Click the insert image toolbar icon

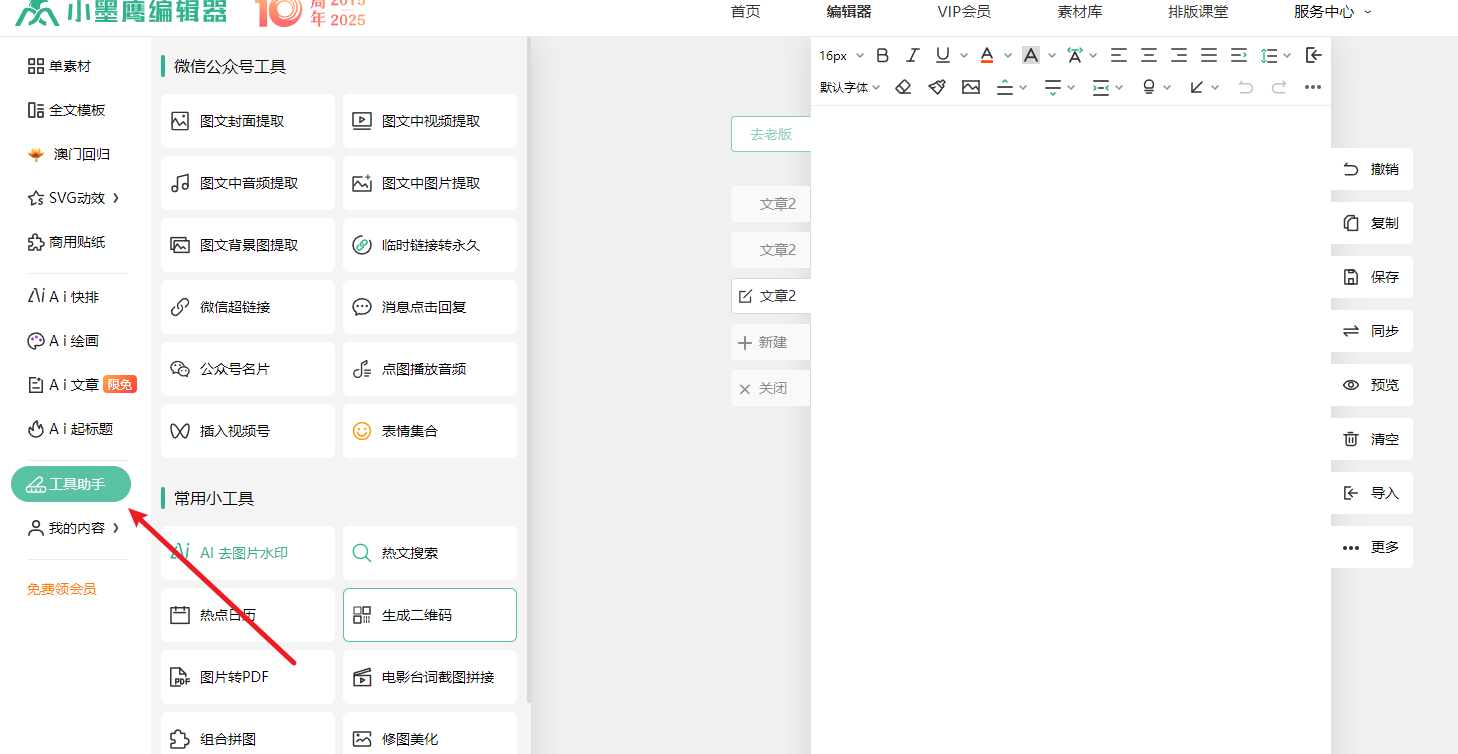click(x=971, y=87)
